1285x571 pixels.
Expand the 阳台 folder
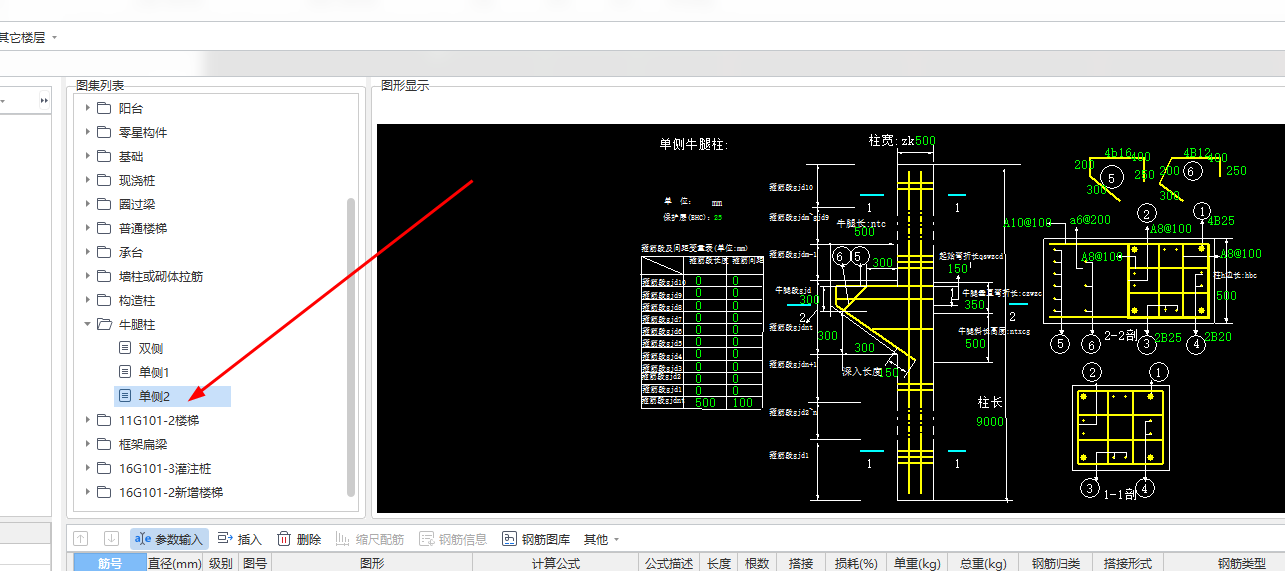(87, 108)
